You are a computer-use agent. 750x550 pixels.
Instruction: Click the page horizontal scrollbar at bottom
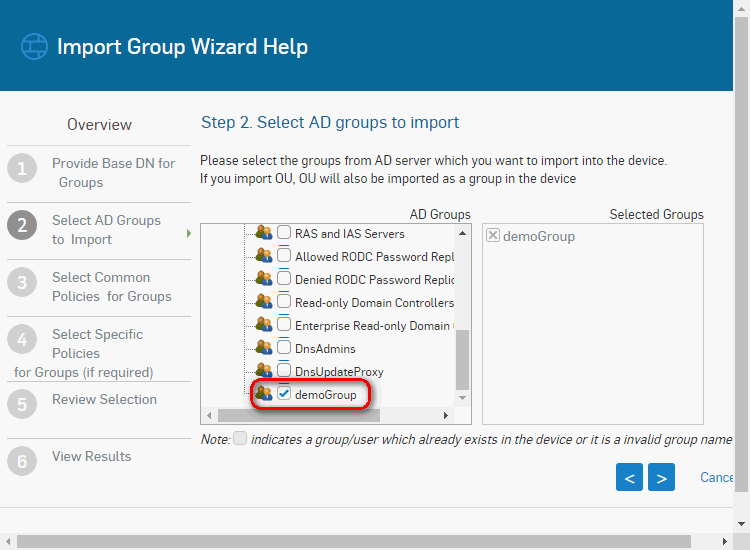point(350,541)
